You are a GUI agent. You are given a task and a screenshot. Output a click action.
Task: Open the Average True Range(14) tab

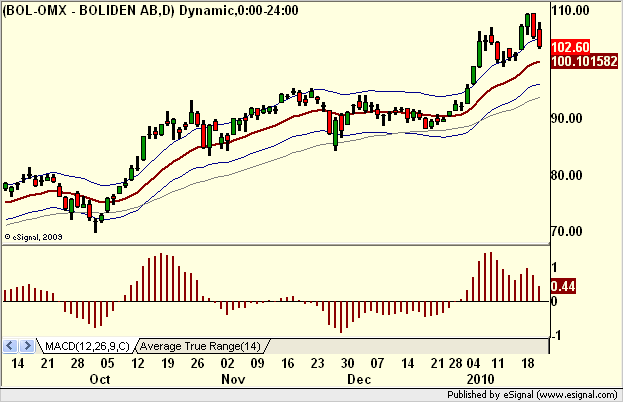click(x=200, y=346)
